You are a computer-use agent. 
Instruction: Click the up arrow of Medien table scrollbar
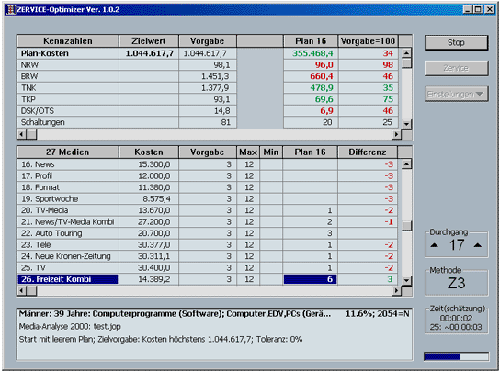(x=406, y=164)
